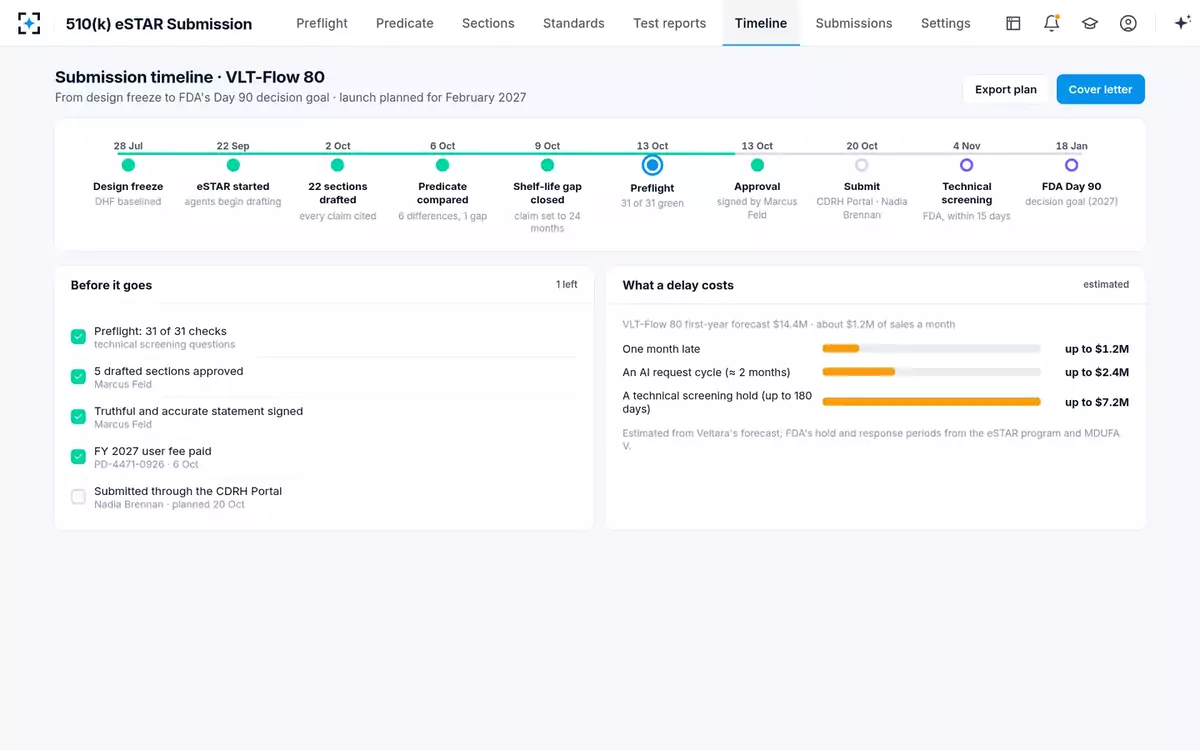
Task: Select the 22 sections drafted marker
Action: 337,165
